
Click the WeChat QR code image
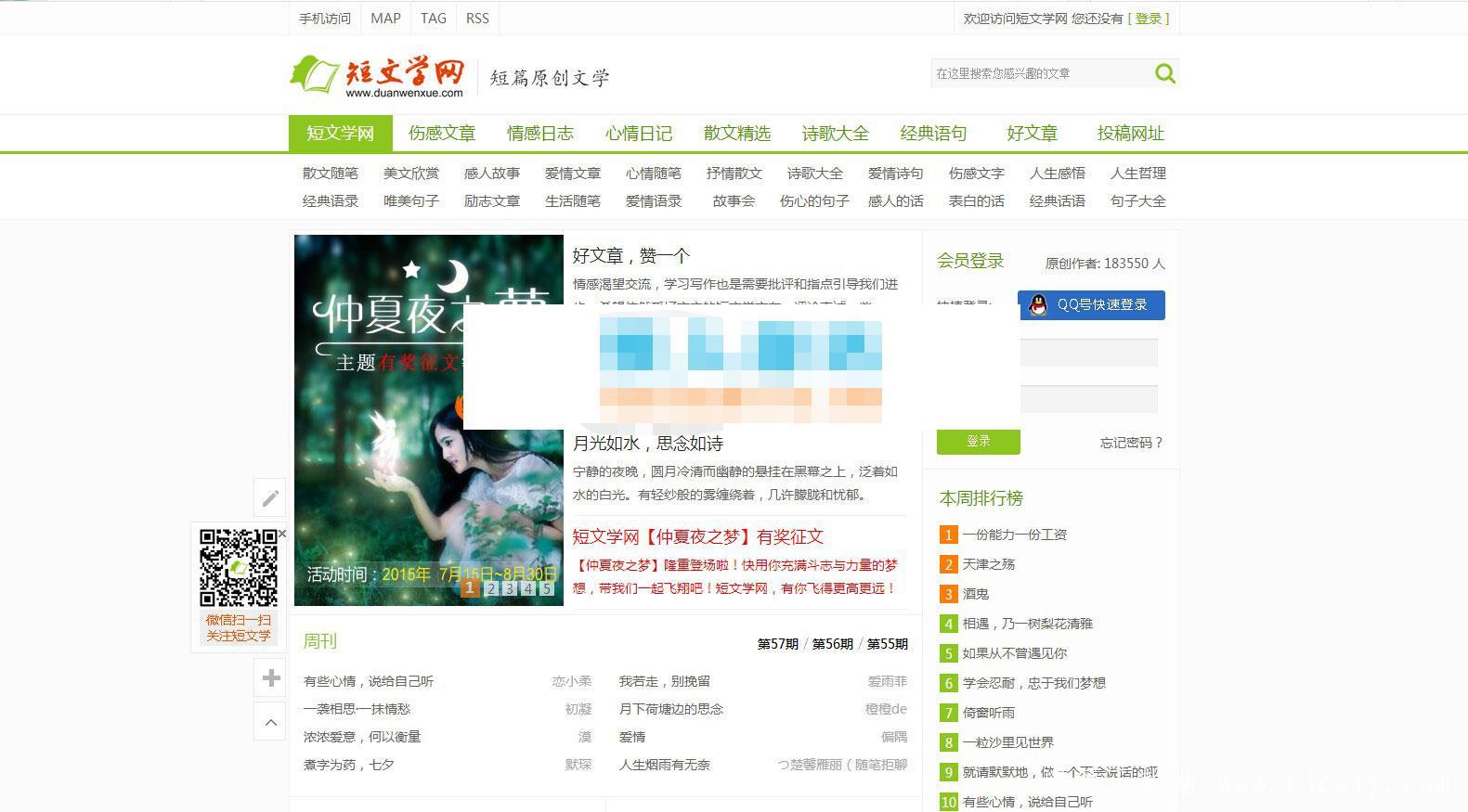click(x=239, y=568)
